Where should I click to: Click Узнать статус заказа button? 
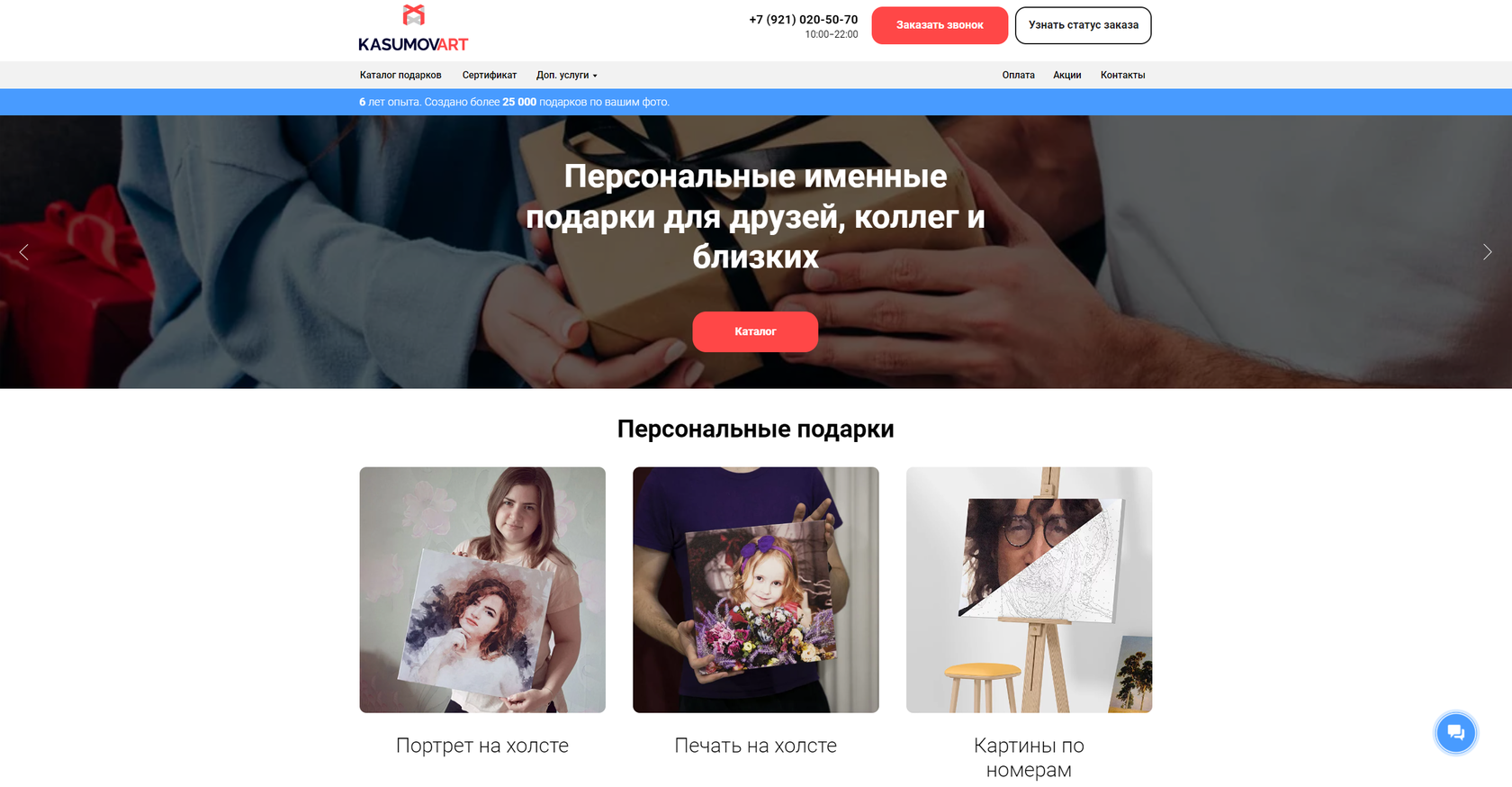(x=1083, y=25)
